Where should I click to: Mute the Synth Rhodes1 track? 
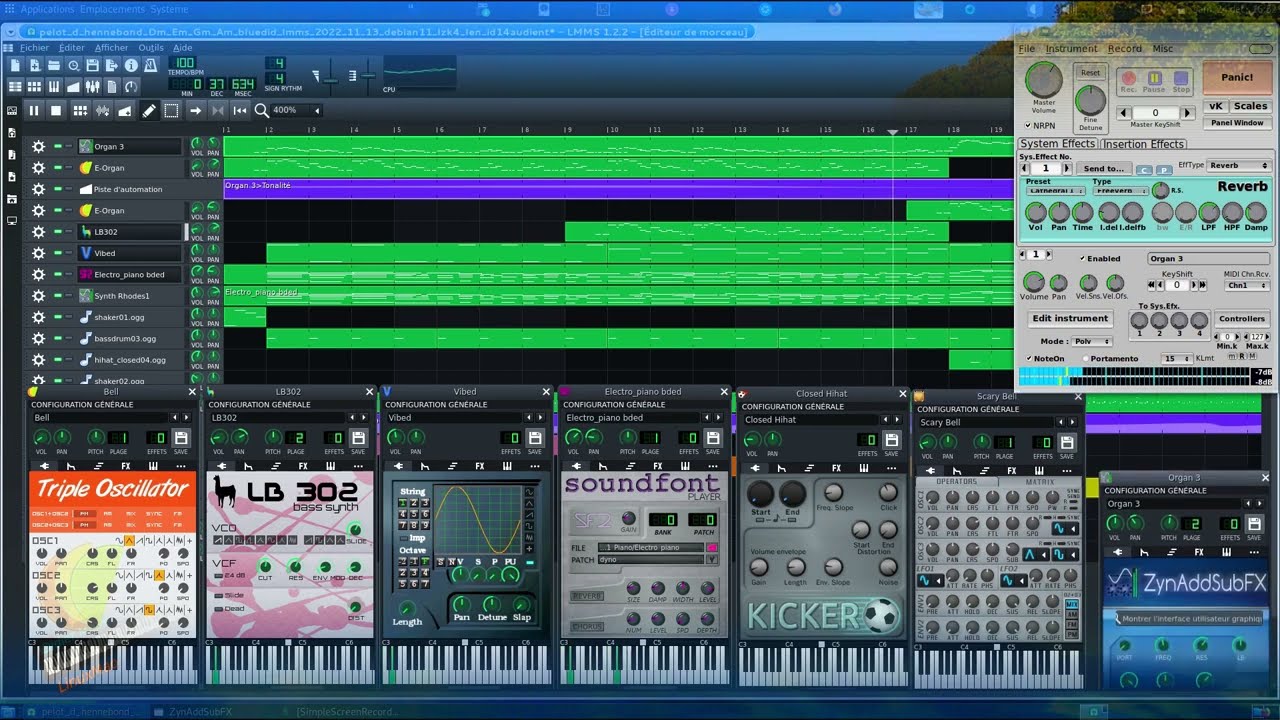coord(58,296)
